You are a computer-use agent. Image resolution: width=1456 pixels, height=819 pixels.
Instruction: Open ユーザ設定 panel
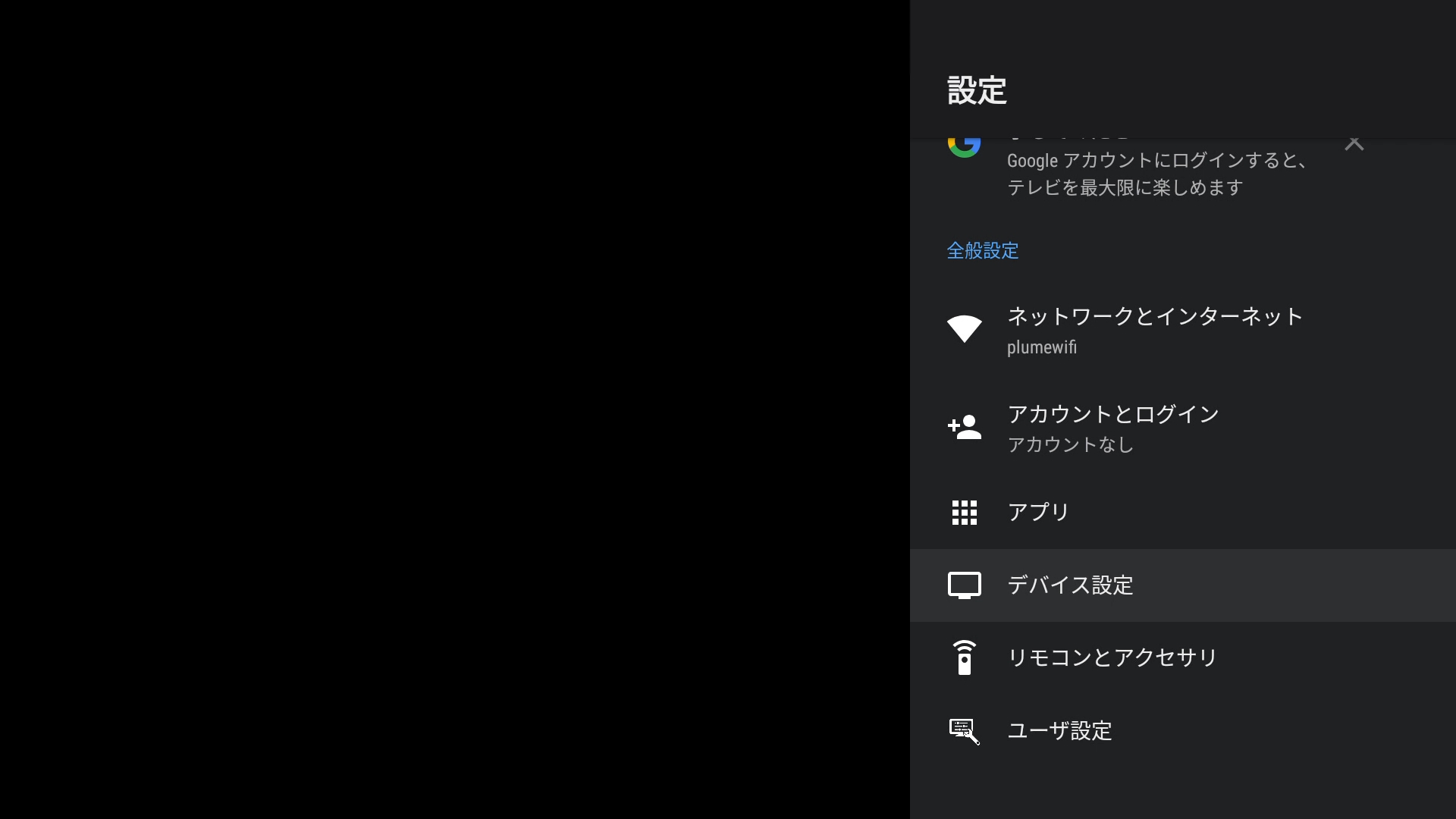pos(1059,731)
